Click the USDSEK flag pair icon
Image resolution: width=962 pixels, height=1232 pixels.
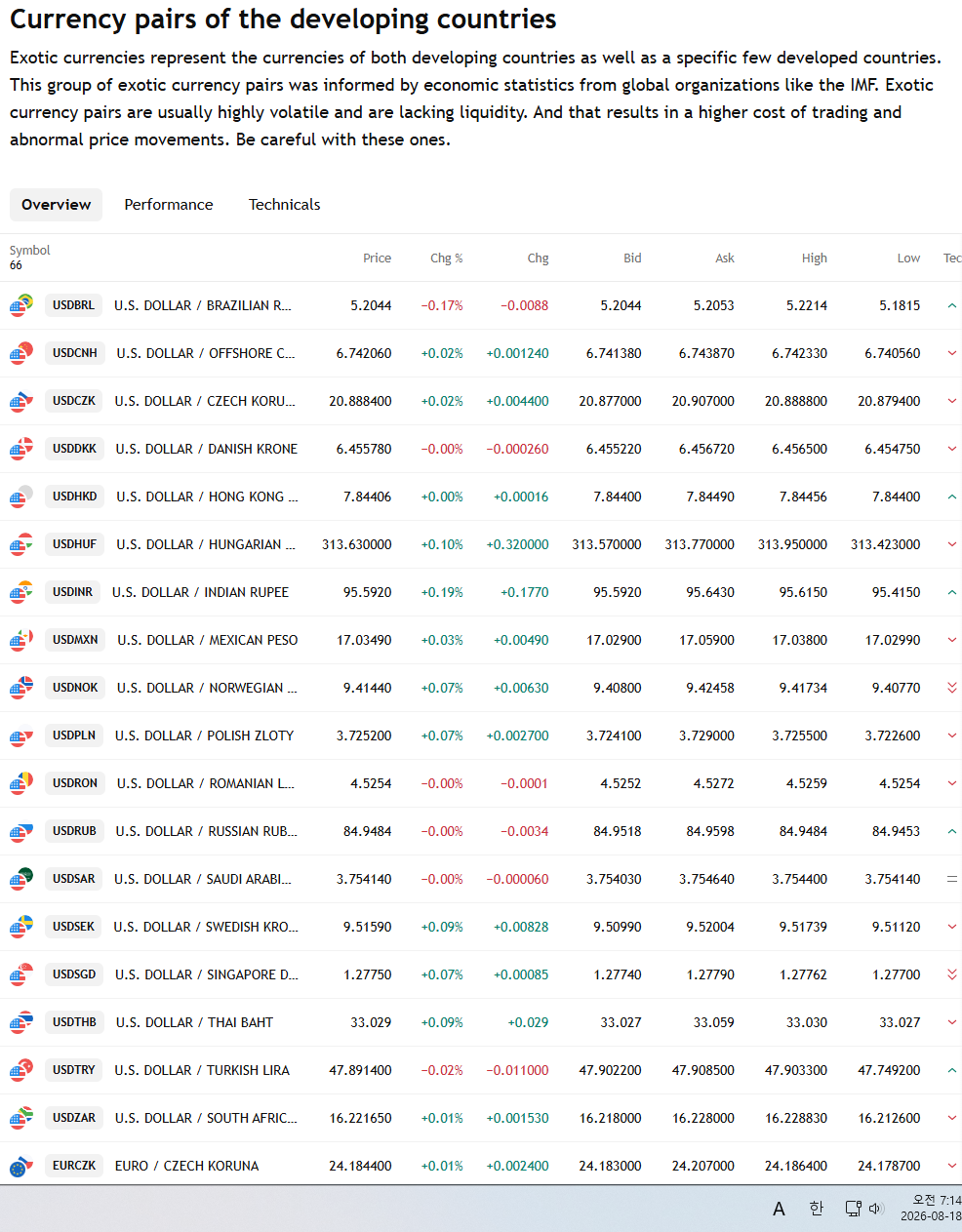[x=21, y=927]
